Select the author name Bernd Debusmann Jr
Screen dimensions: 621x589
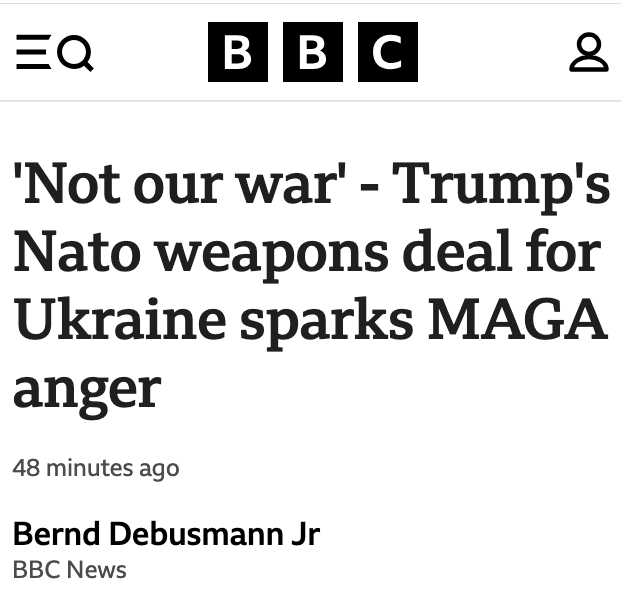pyautogui.click(x=166, y=534)
